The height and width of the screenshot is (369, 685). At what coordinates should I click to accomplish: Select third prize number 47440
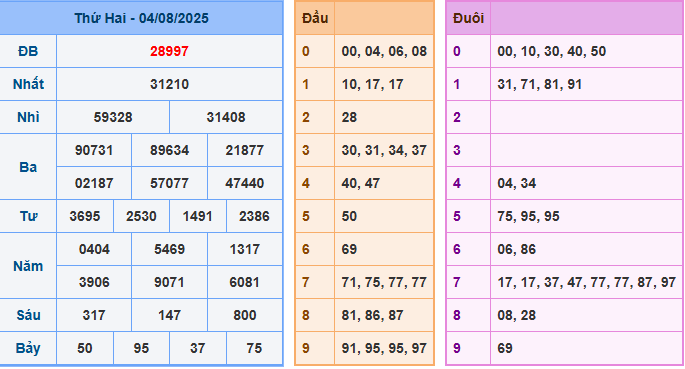tap(245, 183)
